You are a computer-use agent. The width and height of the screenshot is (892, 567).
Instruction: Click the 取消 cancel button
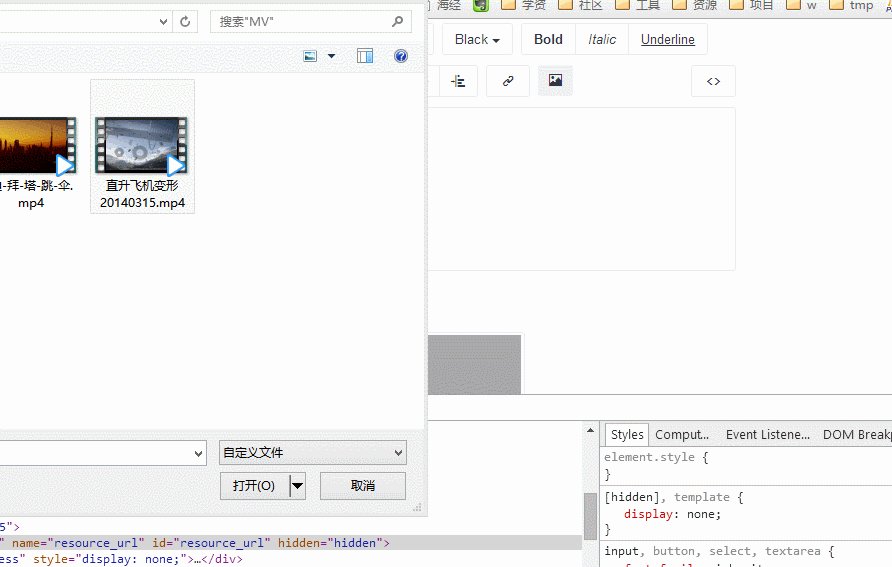(362, 486)
